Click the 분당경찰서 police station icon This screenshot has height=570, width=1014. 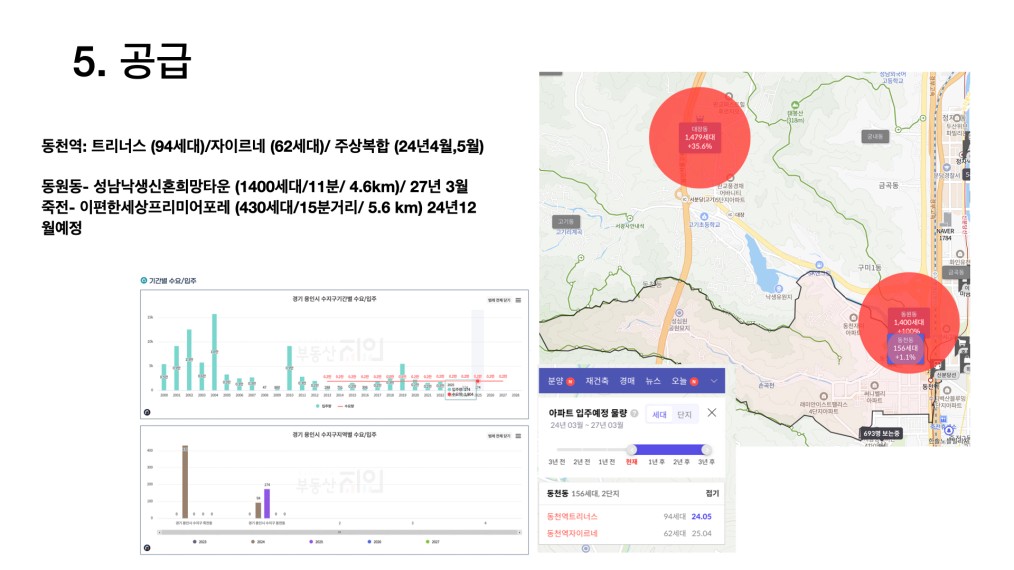(x=947, y=168)
